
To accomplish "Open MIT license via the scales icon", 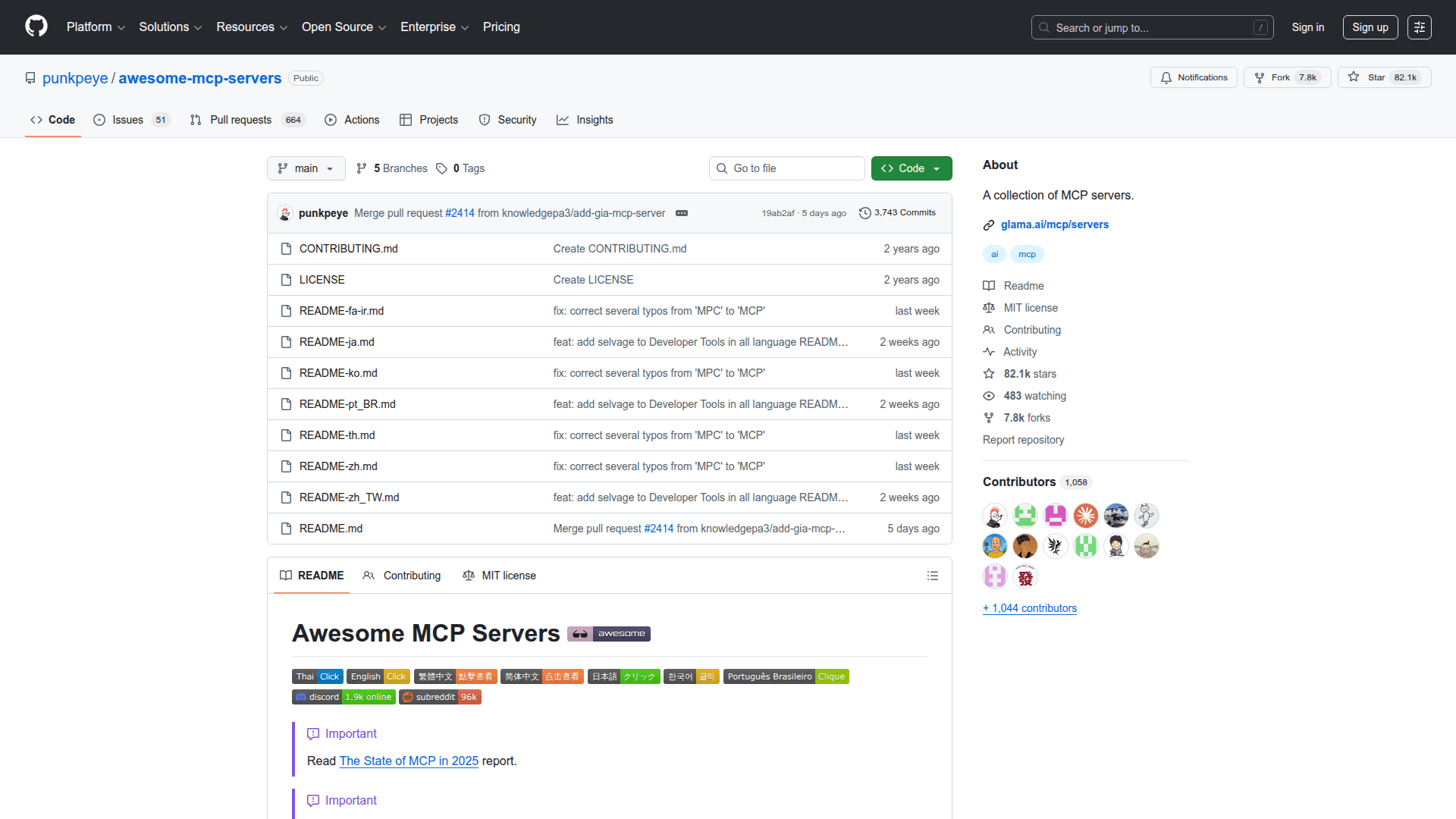I will tap(989, 308).
